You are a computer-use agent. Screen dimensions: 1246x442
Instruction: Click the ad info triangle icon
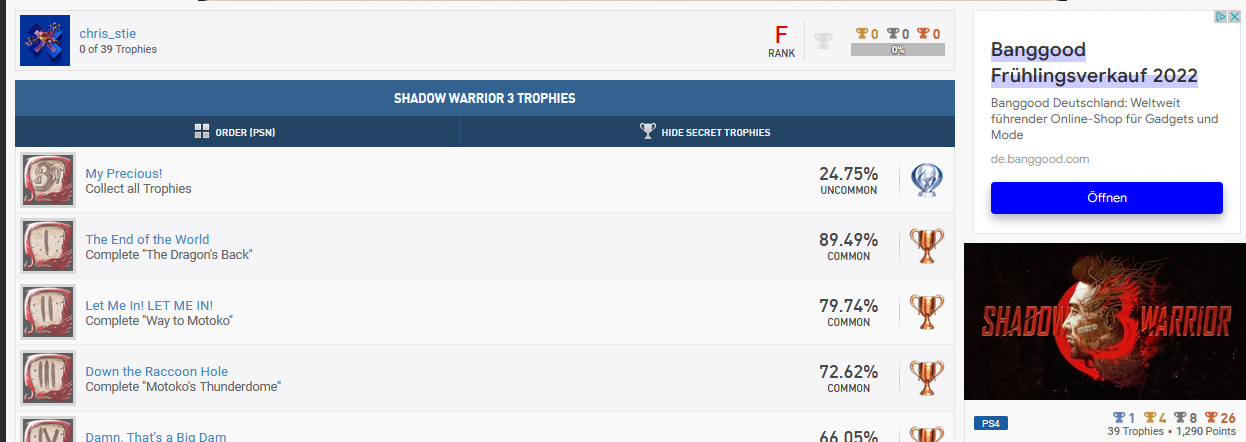click(1220, 17)
